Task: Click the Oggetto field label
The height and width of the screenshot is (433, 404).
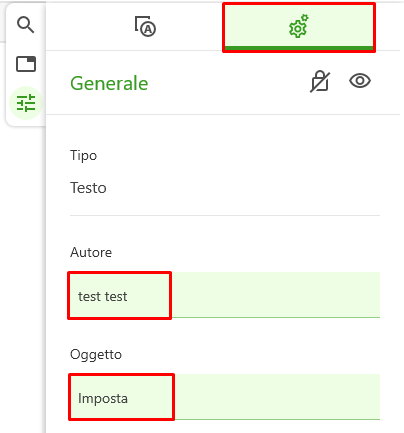Action: [x=96, y=355]
